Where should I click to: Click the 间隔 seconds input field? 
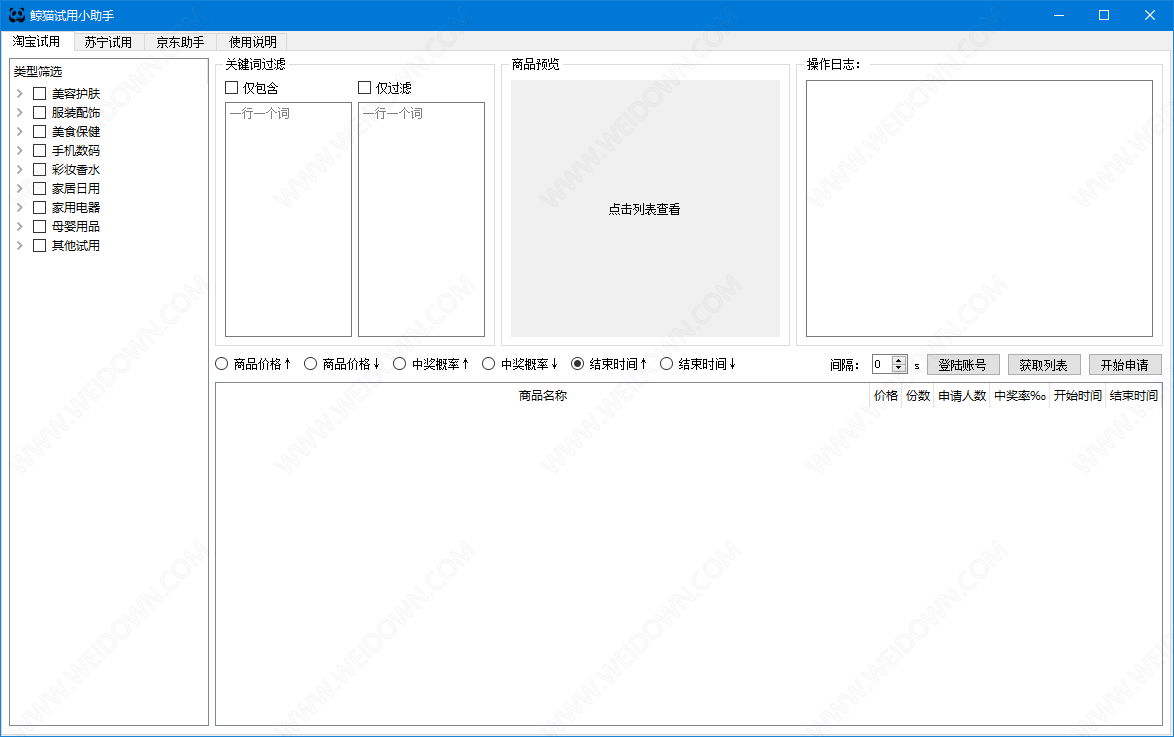tap(881, 365)
